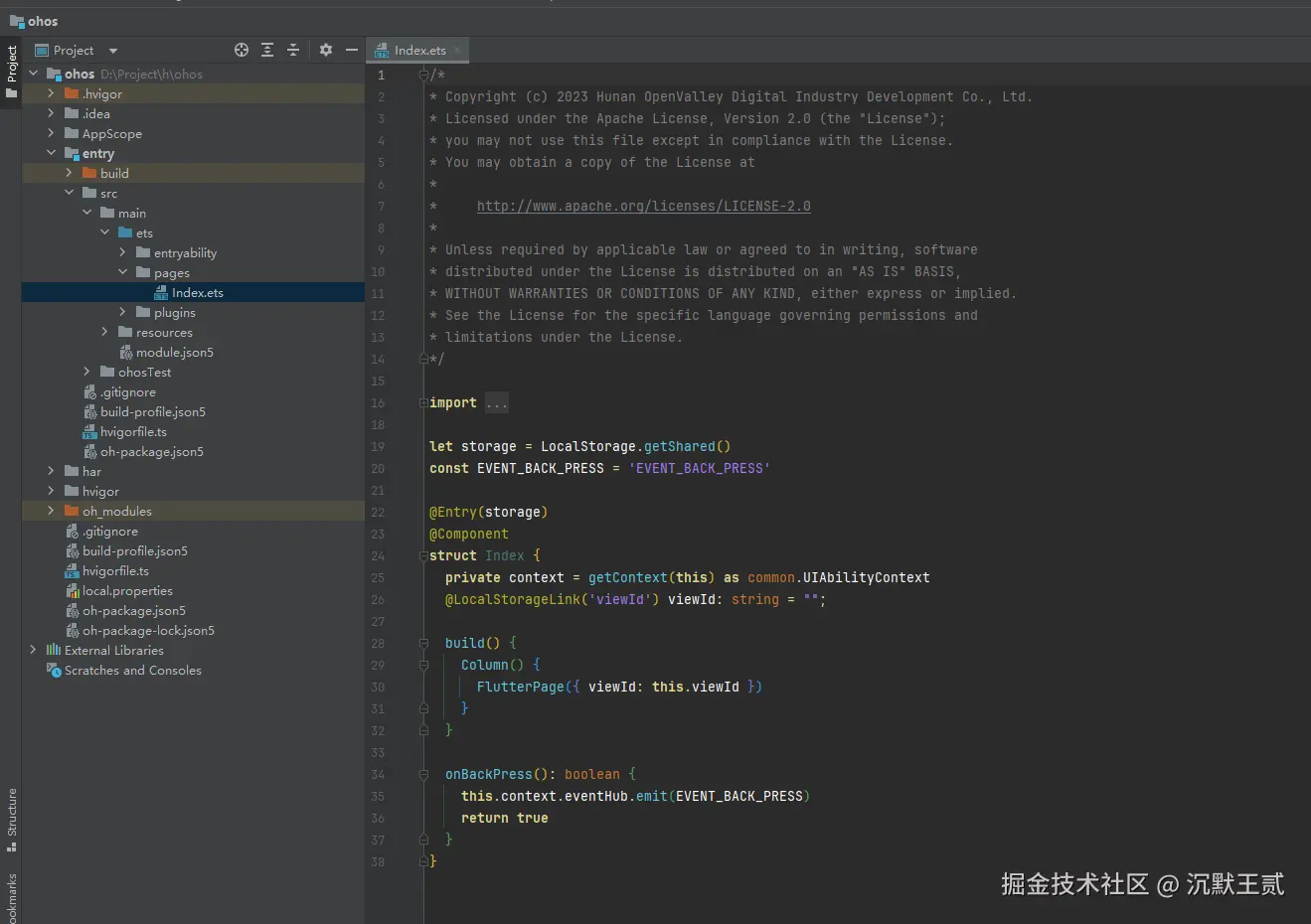Hide the Project panel with minus icon
The image size is (1311, 924).
[351, 50]
